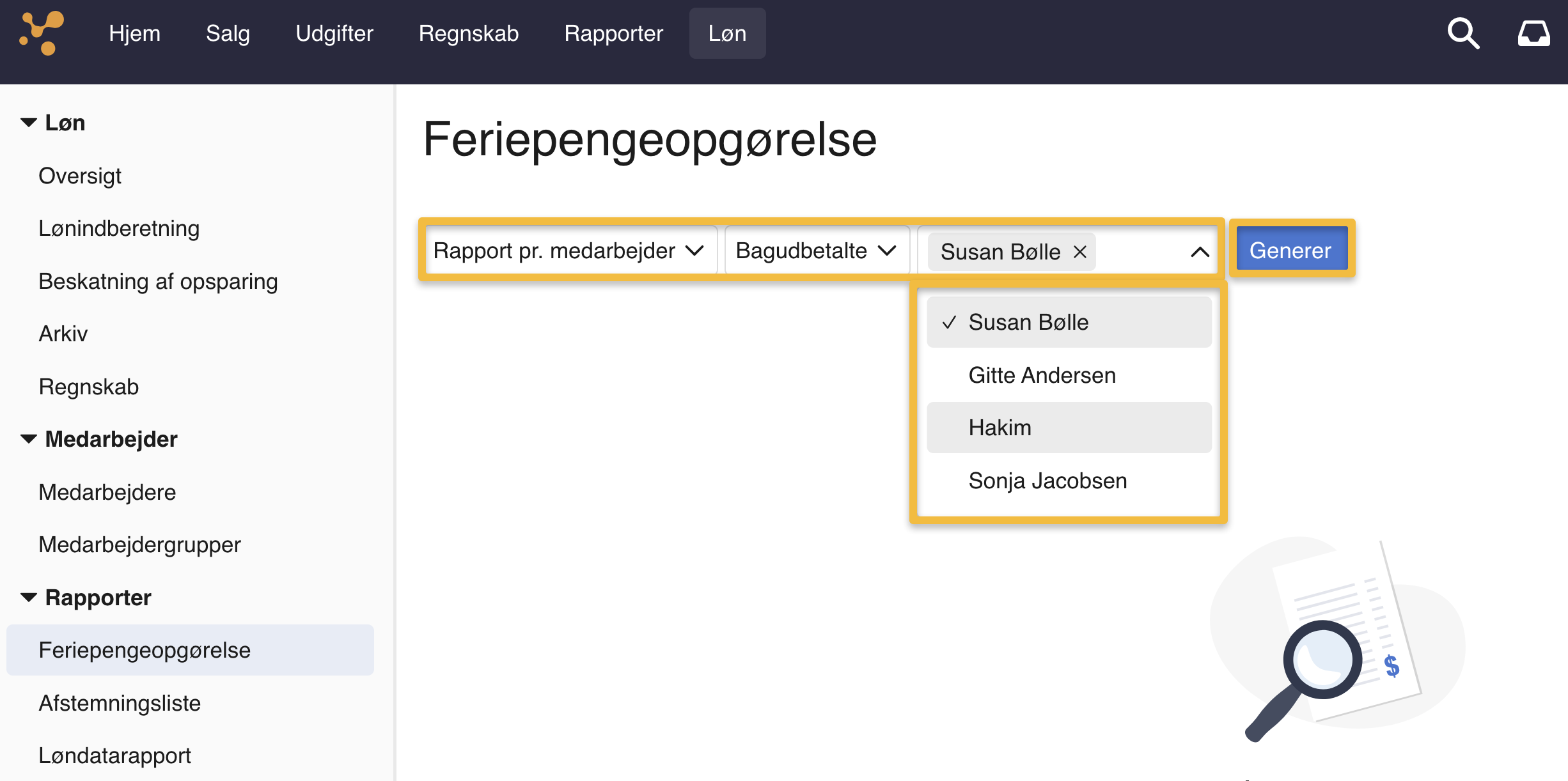Image resolution: width=1568 pixels, height=781 pixels.
Task: Open the Regnskab top menu
Action: [x=468, y=33]
